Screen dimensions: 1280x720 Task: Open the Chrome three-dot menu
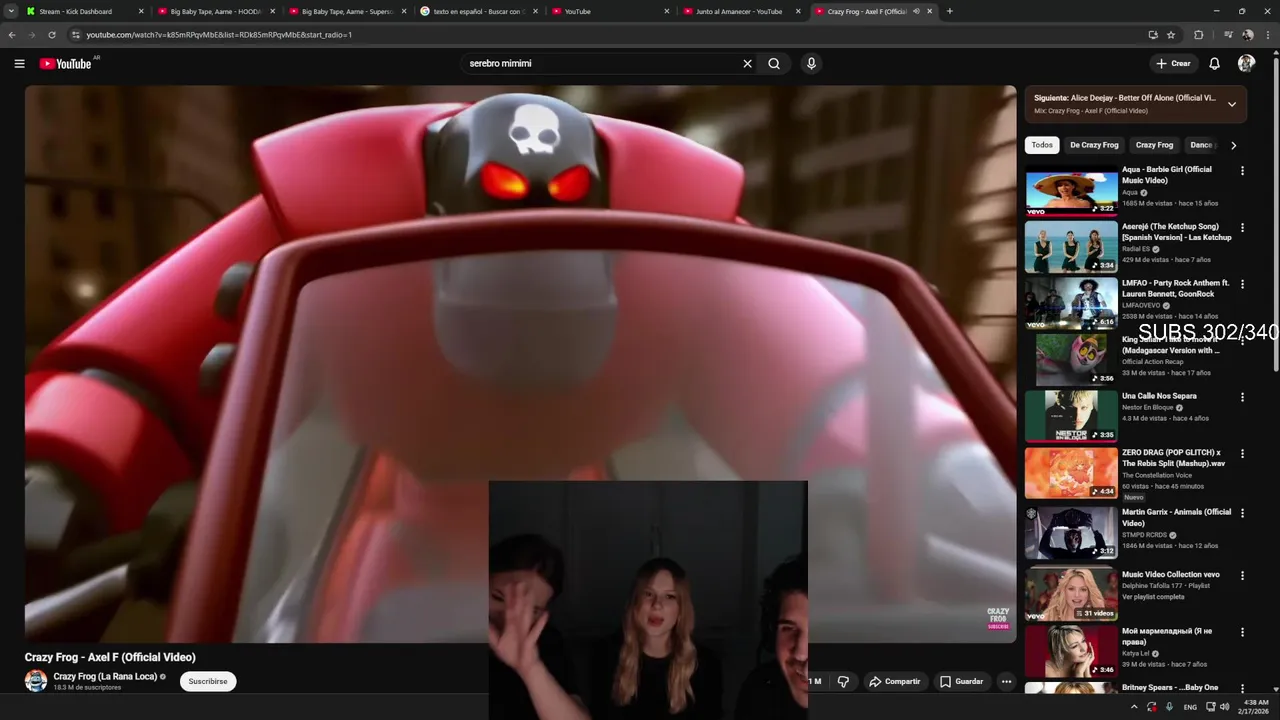(x=1267, y=35)
